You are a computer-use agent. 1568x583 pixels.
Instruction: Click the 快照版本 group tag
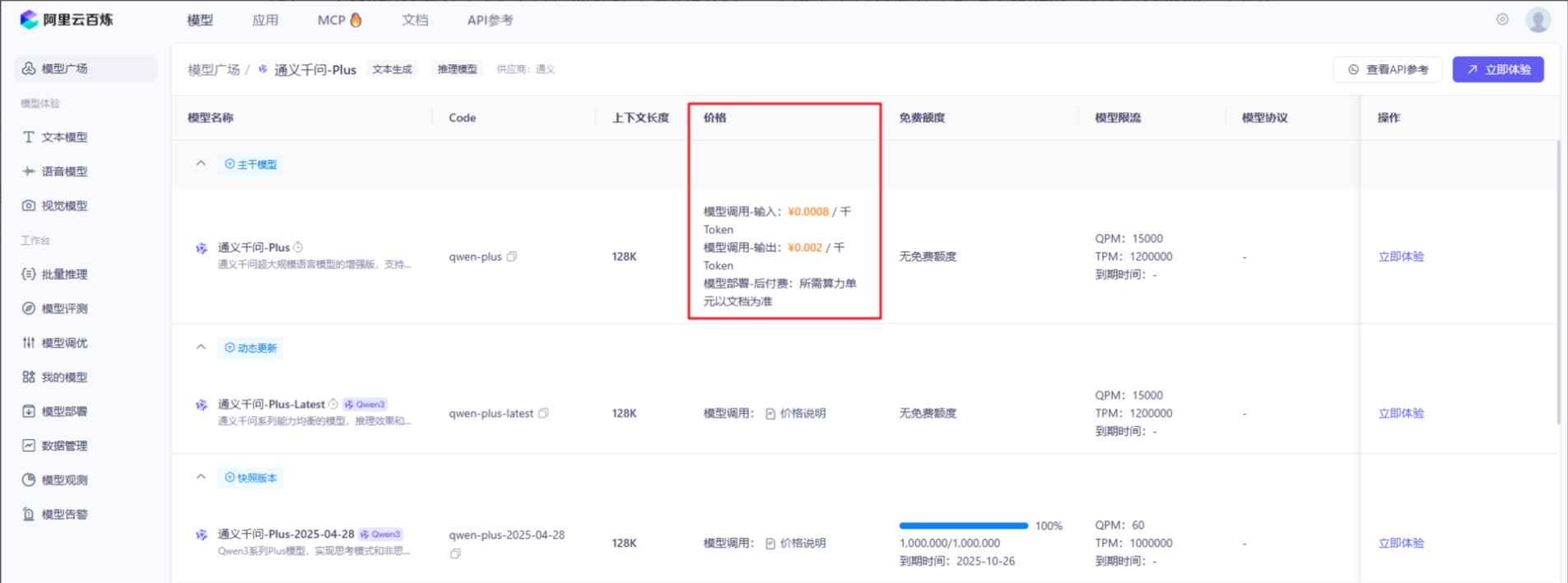[251, 478]
